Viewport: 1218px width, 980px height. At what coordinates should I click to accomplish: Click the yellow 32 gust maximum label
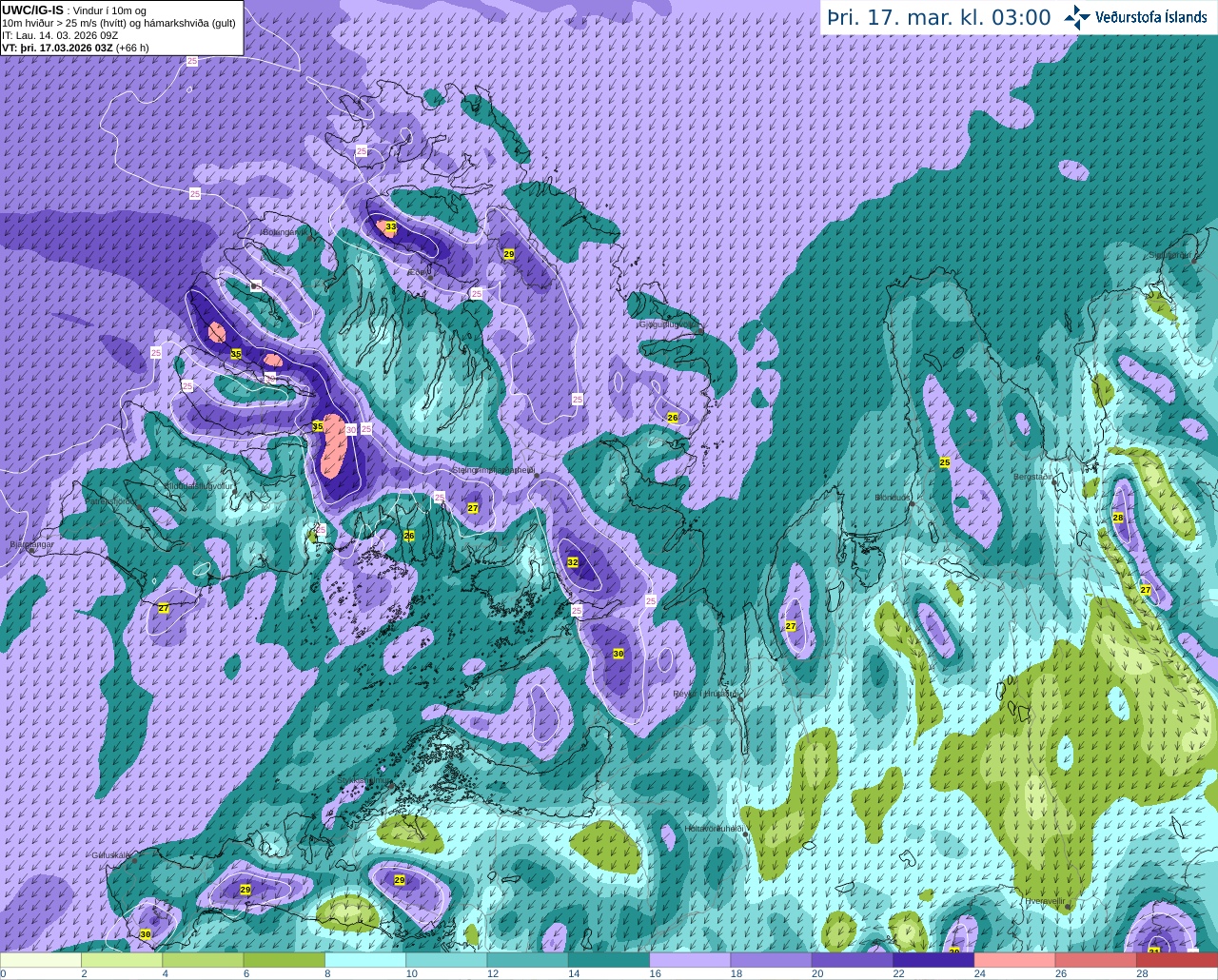[572, 562]
